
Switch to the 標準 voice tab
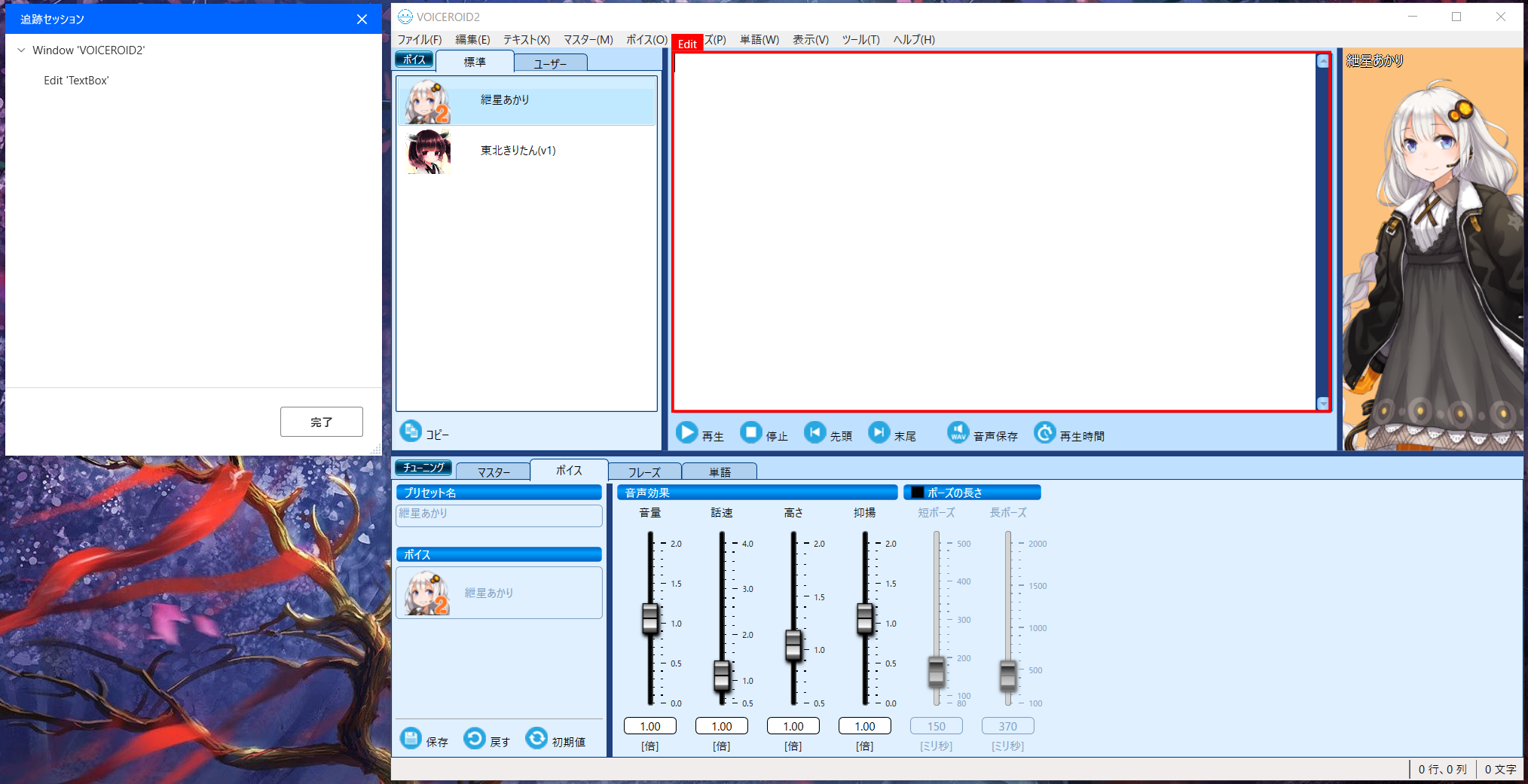click(x=475, y=62)
